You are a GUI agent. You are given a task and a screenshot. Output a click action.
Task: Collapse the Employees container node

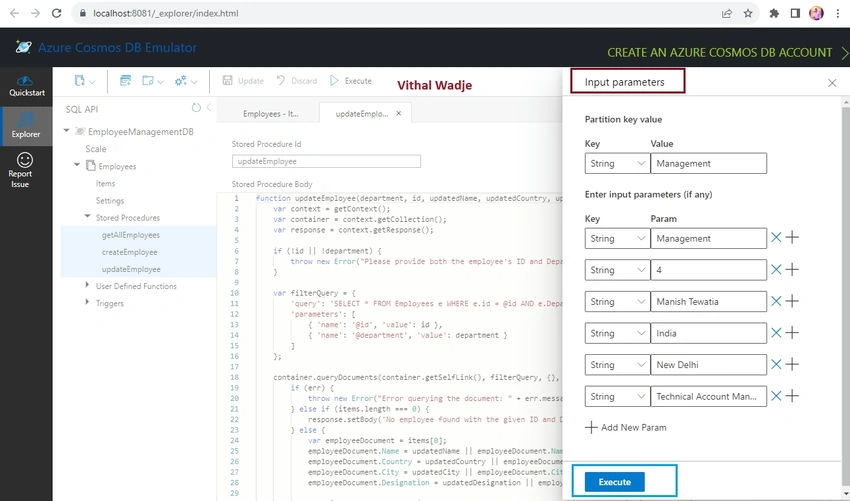coord(76,165)
